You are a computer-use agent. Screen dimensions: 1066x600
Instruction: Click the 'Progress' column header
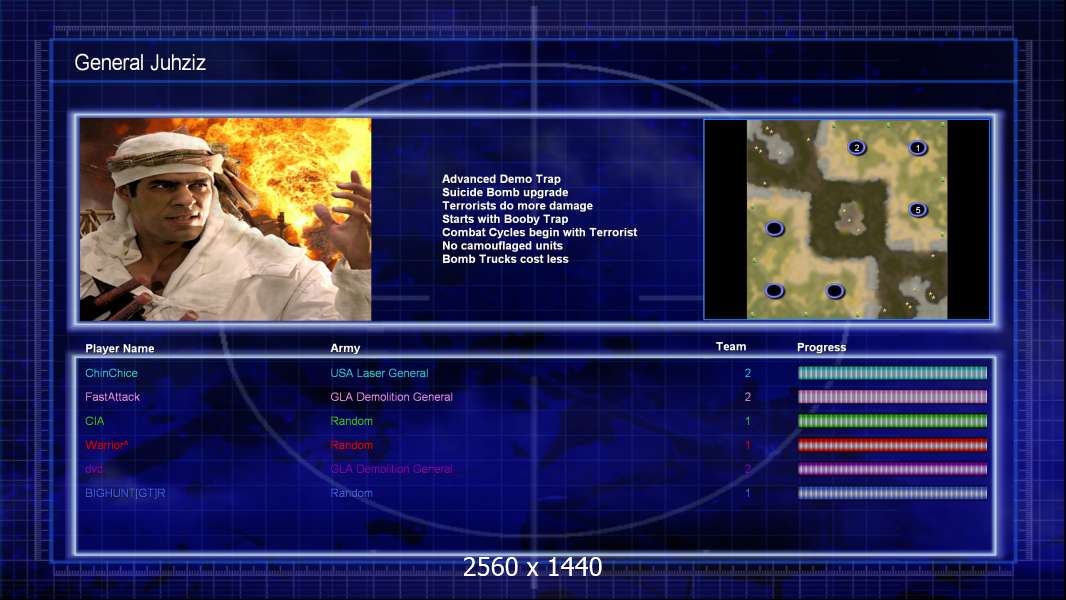pyautogui.click(x=821, y=347)
